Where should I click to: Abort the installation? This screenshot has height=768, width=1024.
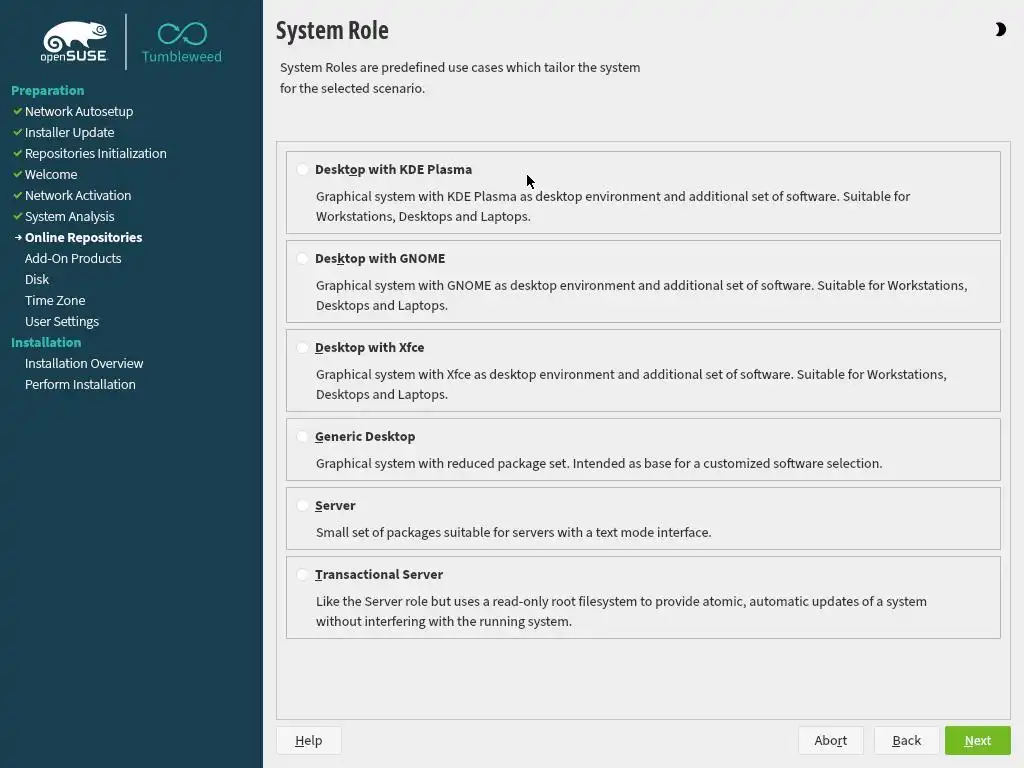[830, 740]
